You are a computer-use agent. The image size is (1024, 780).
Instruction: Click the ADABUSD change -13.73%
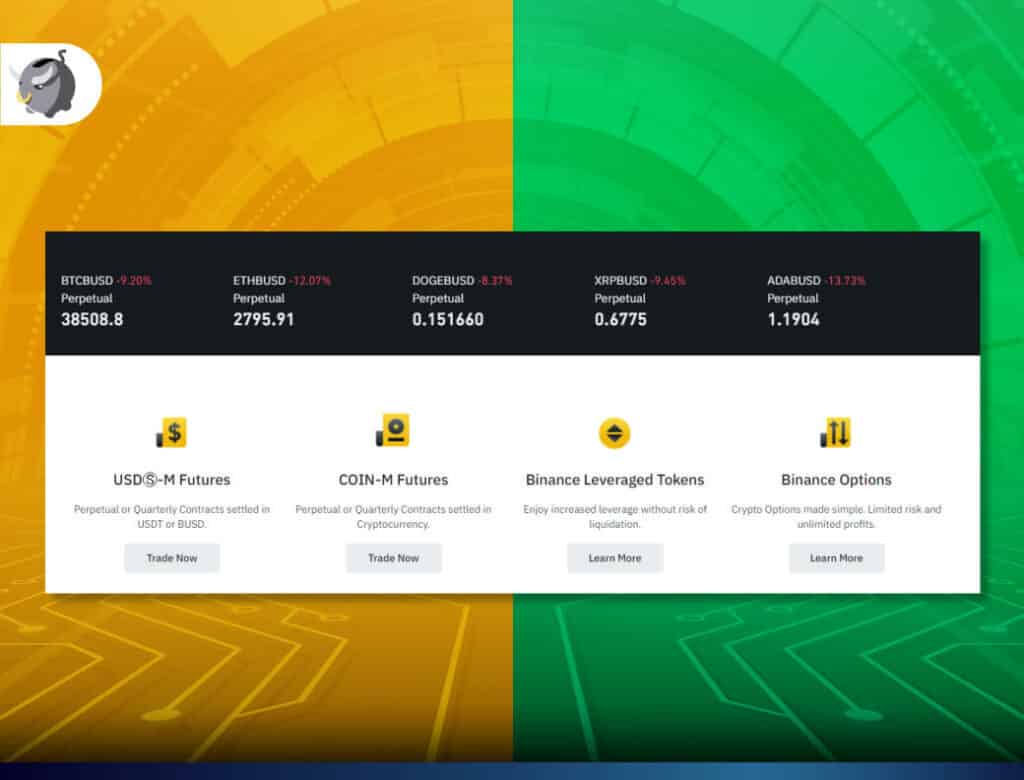(x=844, y=280)
